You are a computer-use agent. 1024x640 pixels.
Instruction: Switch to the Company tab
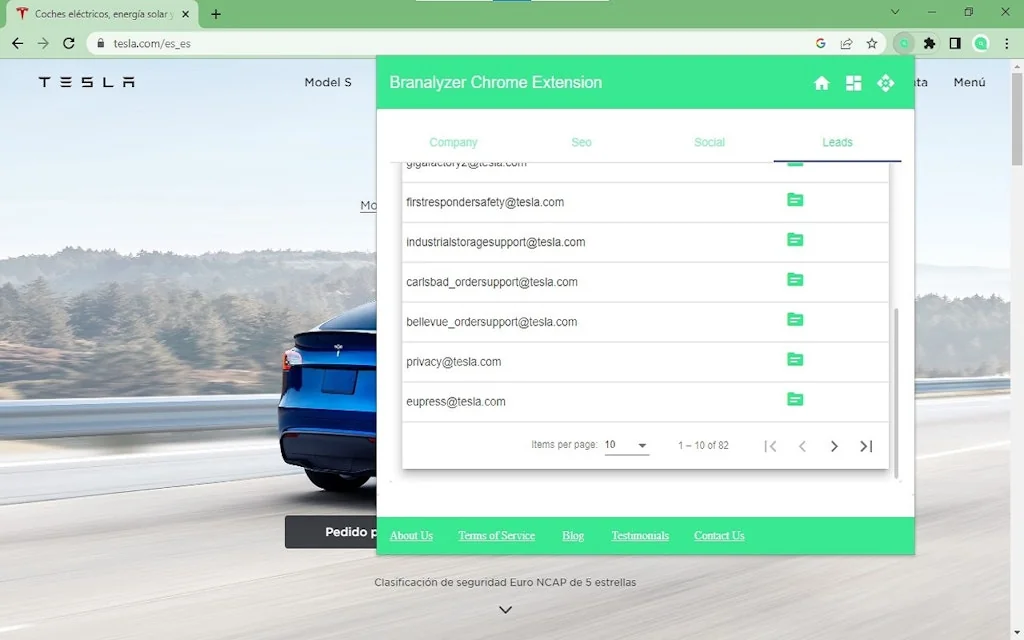[453, 142]
